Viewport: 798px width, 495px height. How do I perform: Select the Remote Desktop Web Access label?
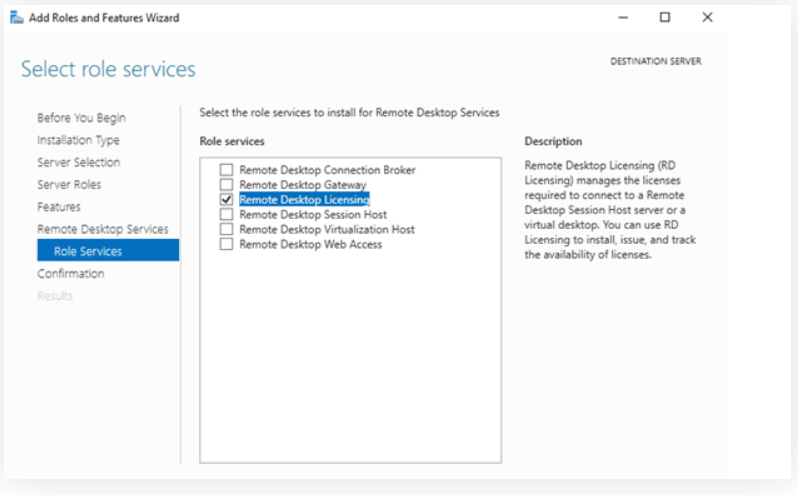coord(310,244)
